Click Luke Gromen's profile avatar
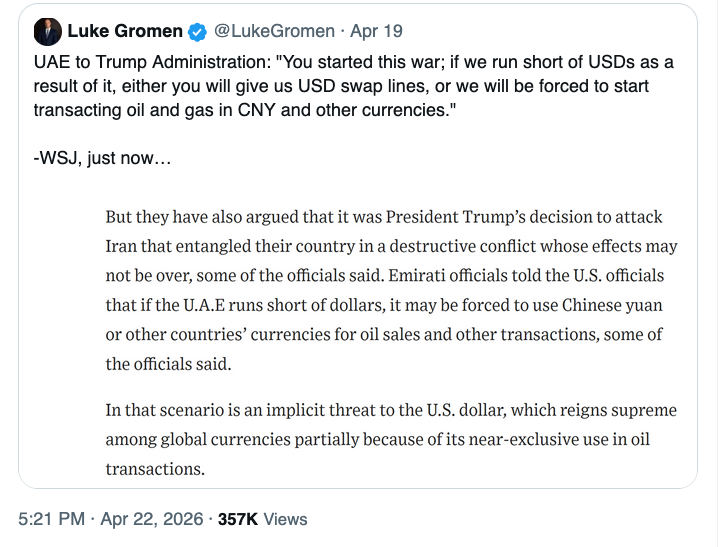Viewport: 719px width, 547px height. pos(48,31)
